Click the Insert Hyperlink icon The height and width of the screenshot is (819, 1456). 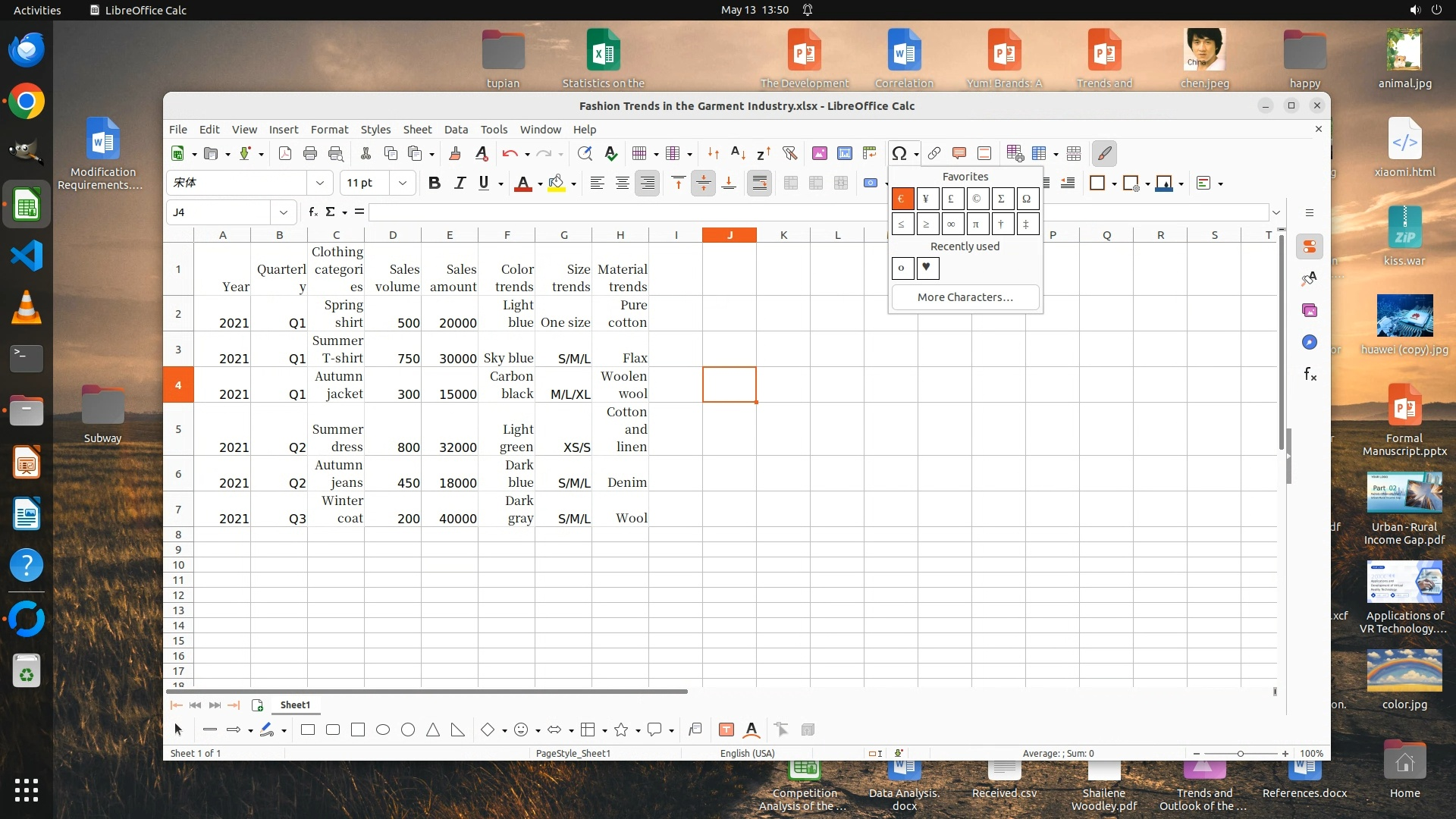point(934,153)
